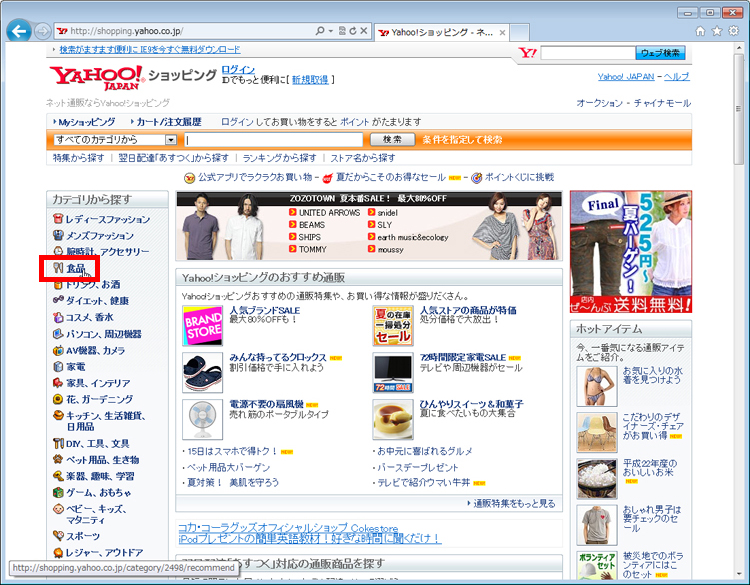
Task: Click the browser forward arrow button
Action: coord(43,32)
